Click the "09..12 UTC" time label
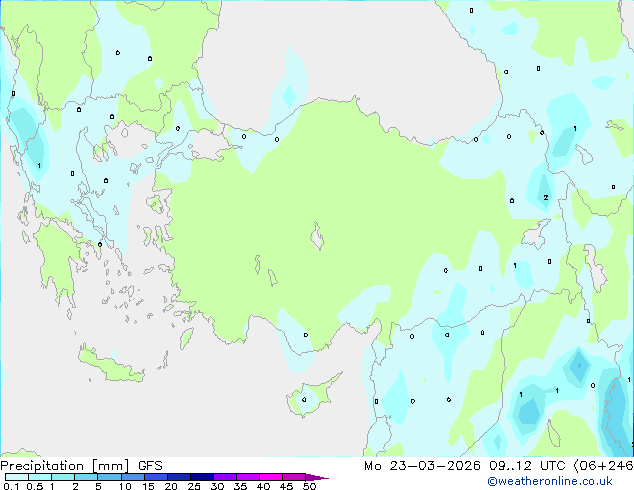Viewport: 634px width, 490px height. point(527,466)
